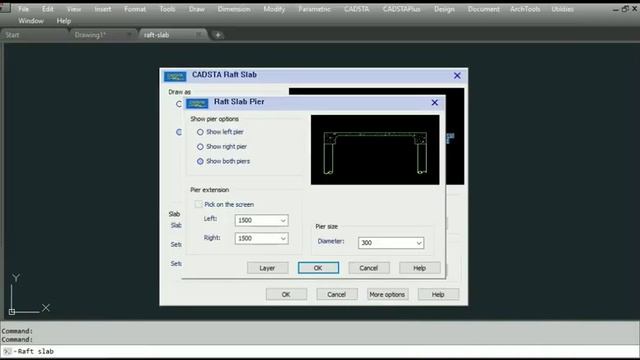
Task: Open the Window menu
Action: [x=31, y=21]
